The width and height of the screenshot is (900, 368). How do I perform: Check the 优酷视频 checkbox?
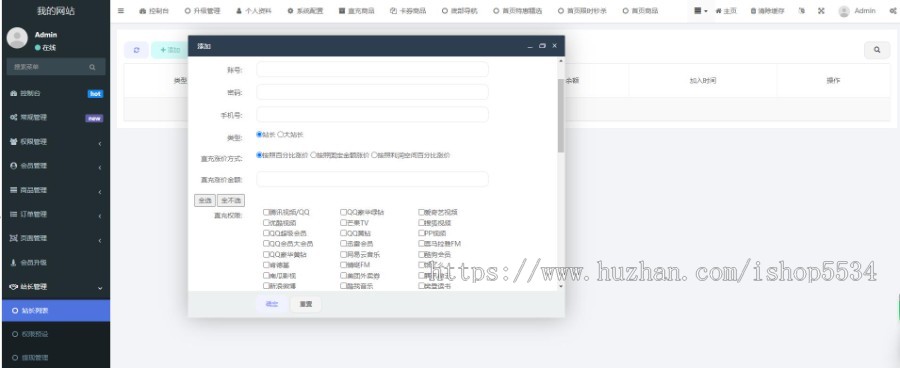266,223
